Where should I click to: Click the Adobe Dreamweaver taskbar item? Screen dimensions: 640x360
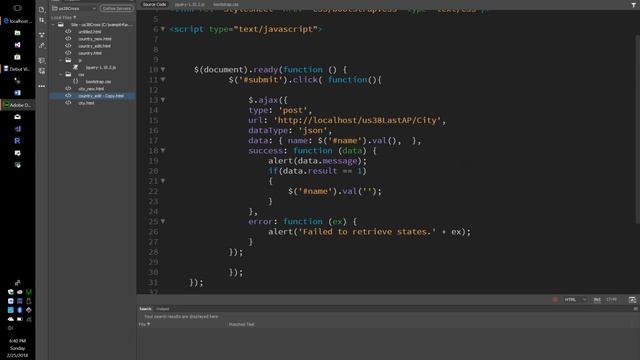tap(18, 105)
